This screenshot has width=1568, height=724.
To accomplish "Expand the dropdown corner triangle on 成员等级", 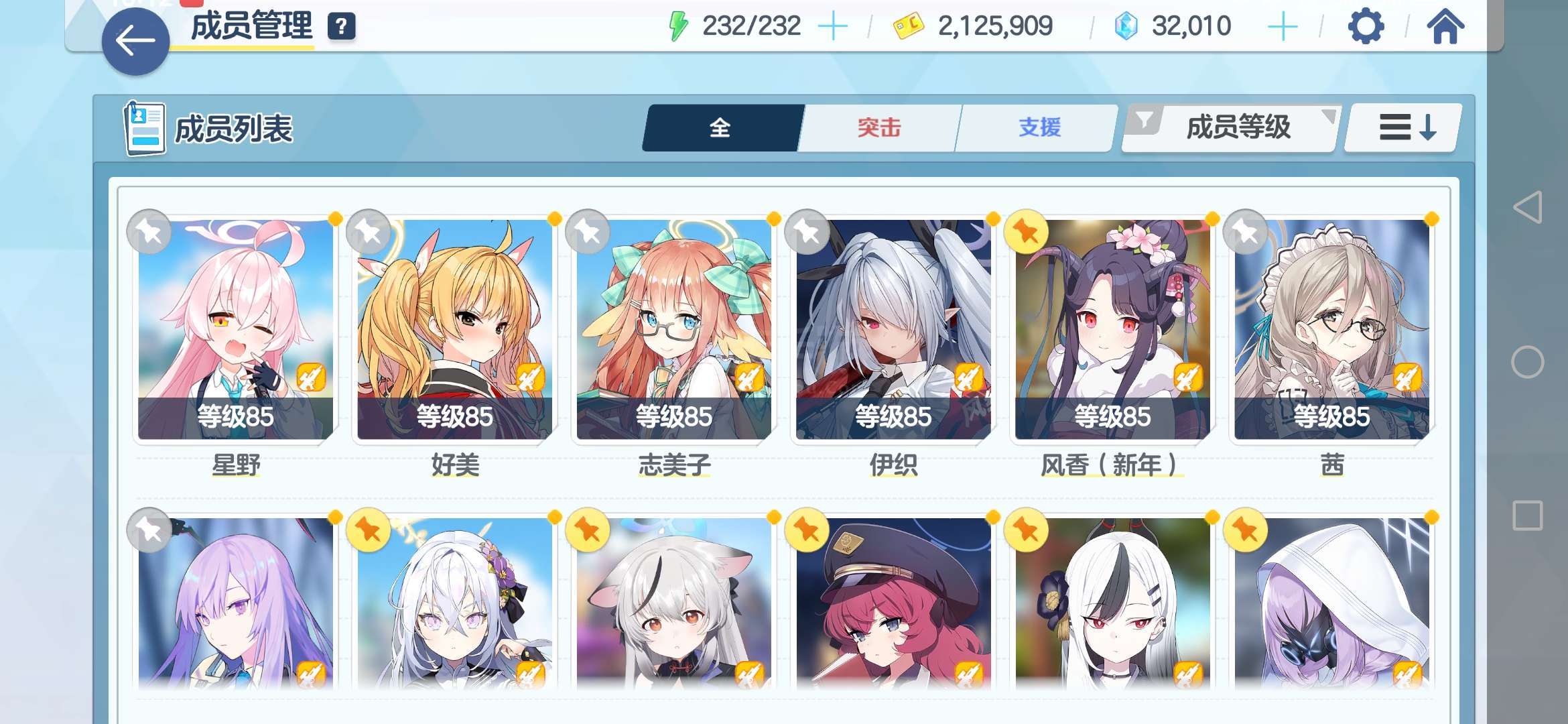I will 1327,116.
